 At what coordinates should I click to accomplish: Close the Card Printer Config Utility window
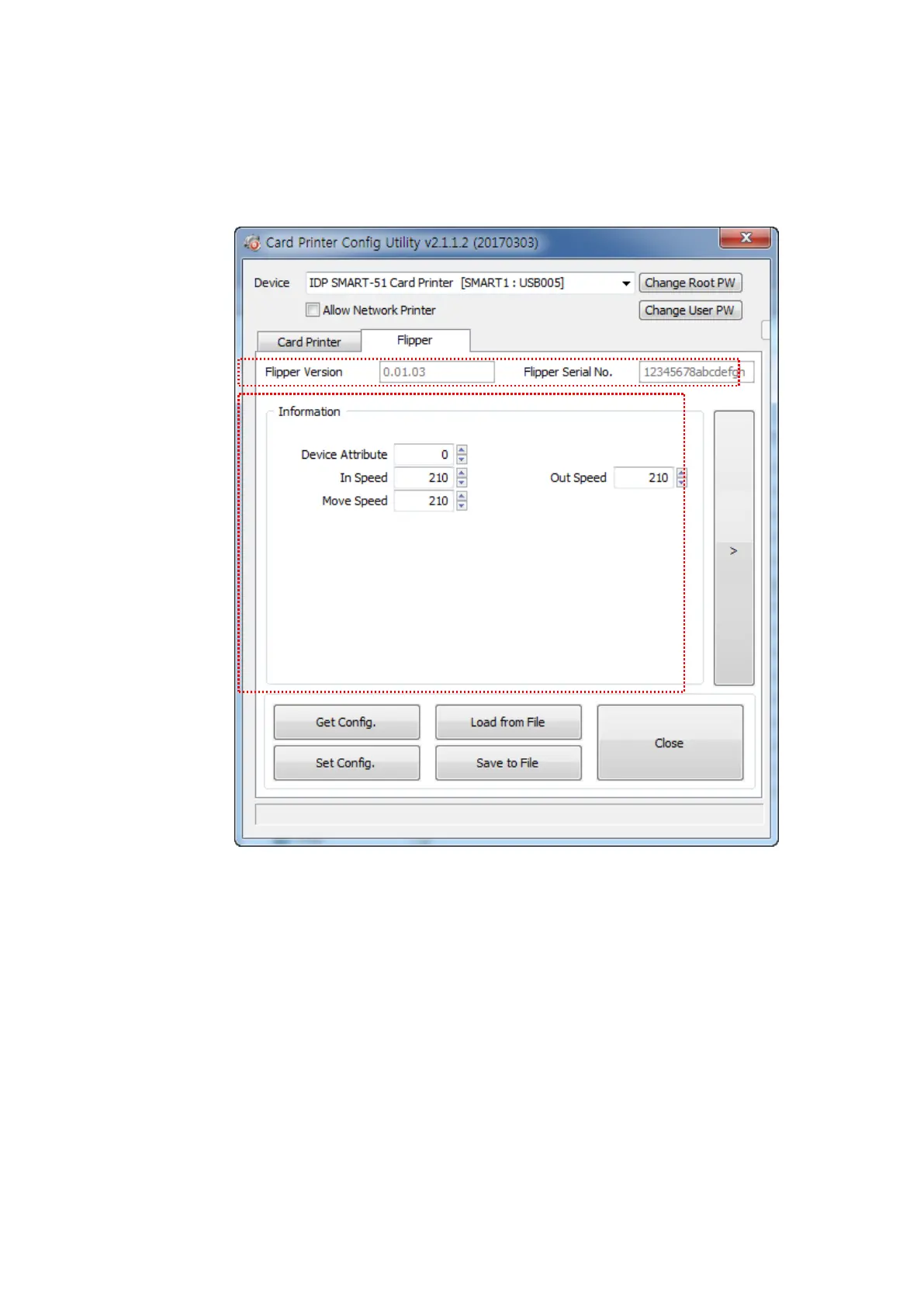[745, 237]
